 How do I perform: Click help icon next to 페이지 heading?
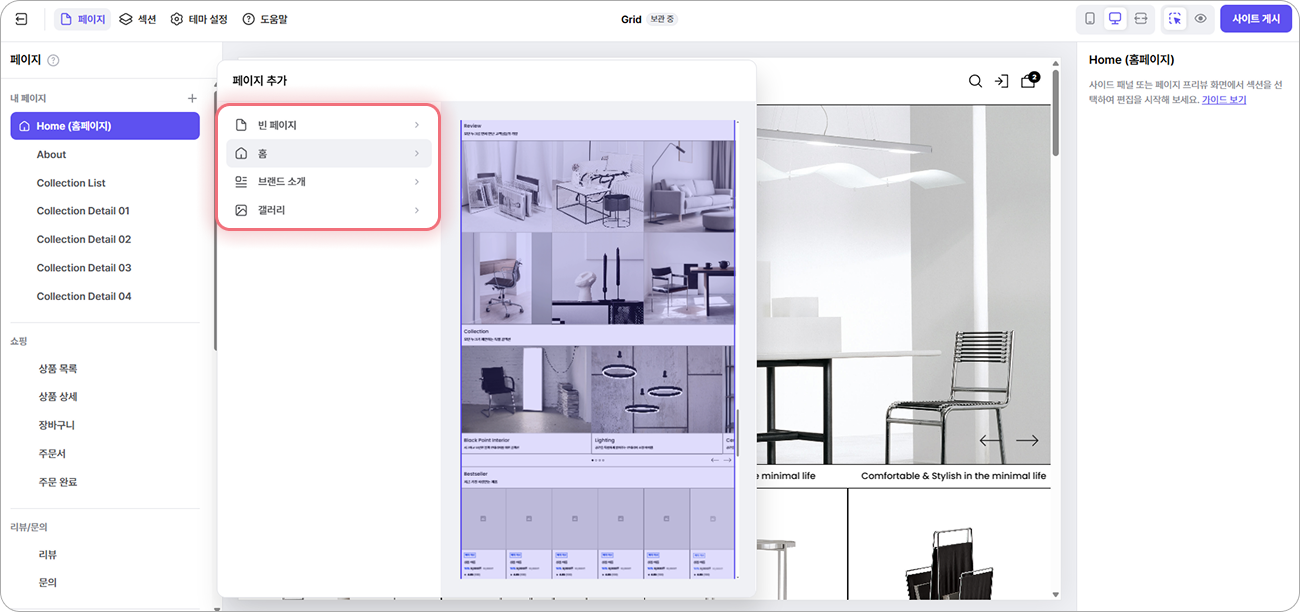point(53,60)
